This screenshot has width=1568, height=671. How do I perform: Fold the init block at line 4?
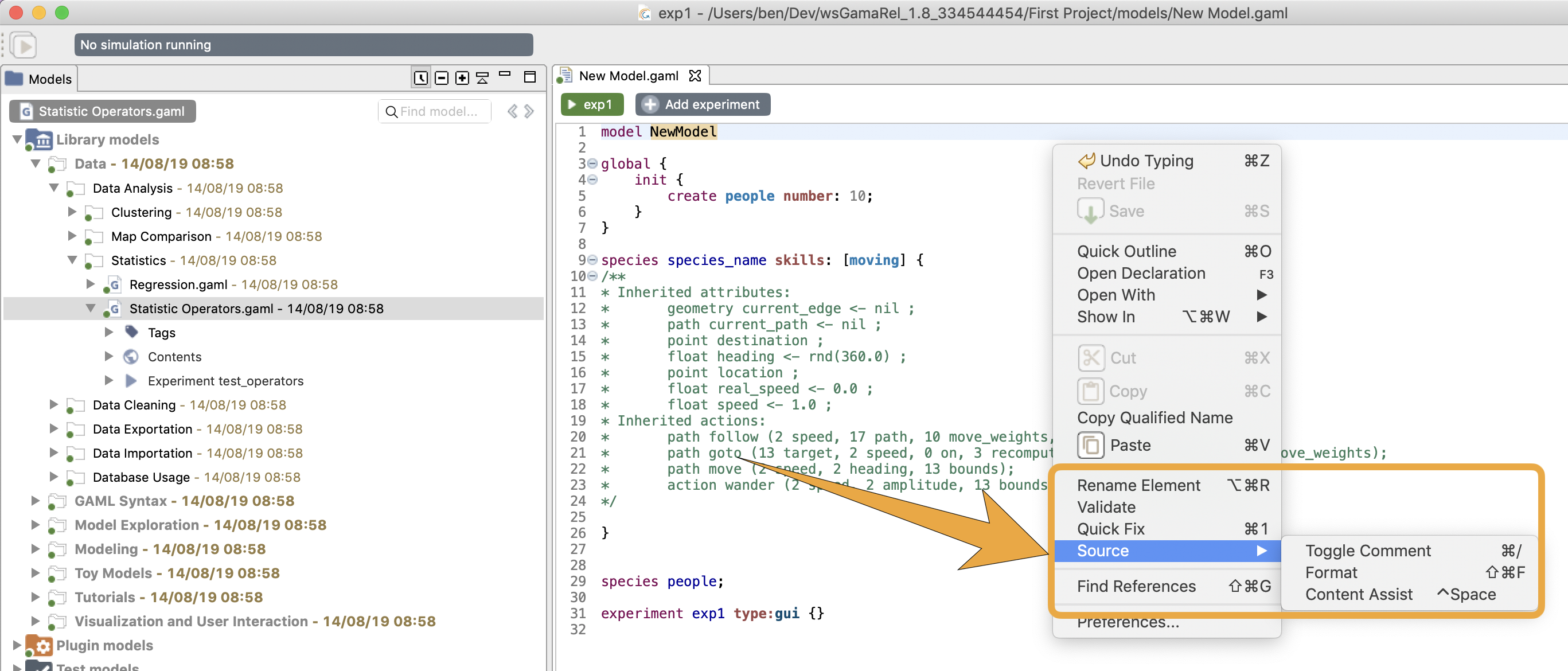[x=592, y=180]
